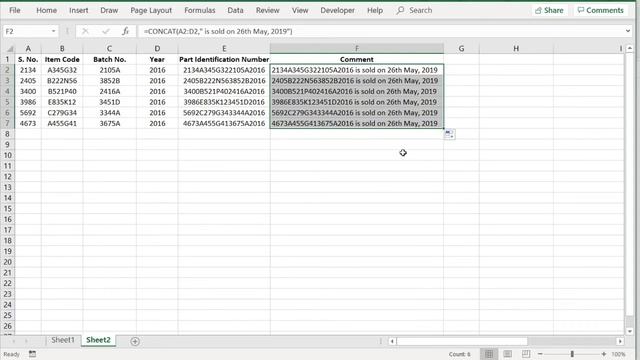Open the Insert ribbon tab
640x360 pixels.
pyautogui.click(x=78, y=10)
